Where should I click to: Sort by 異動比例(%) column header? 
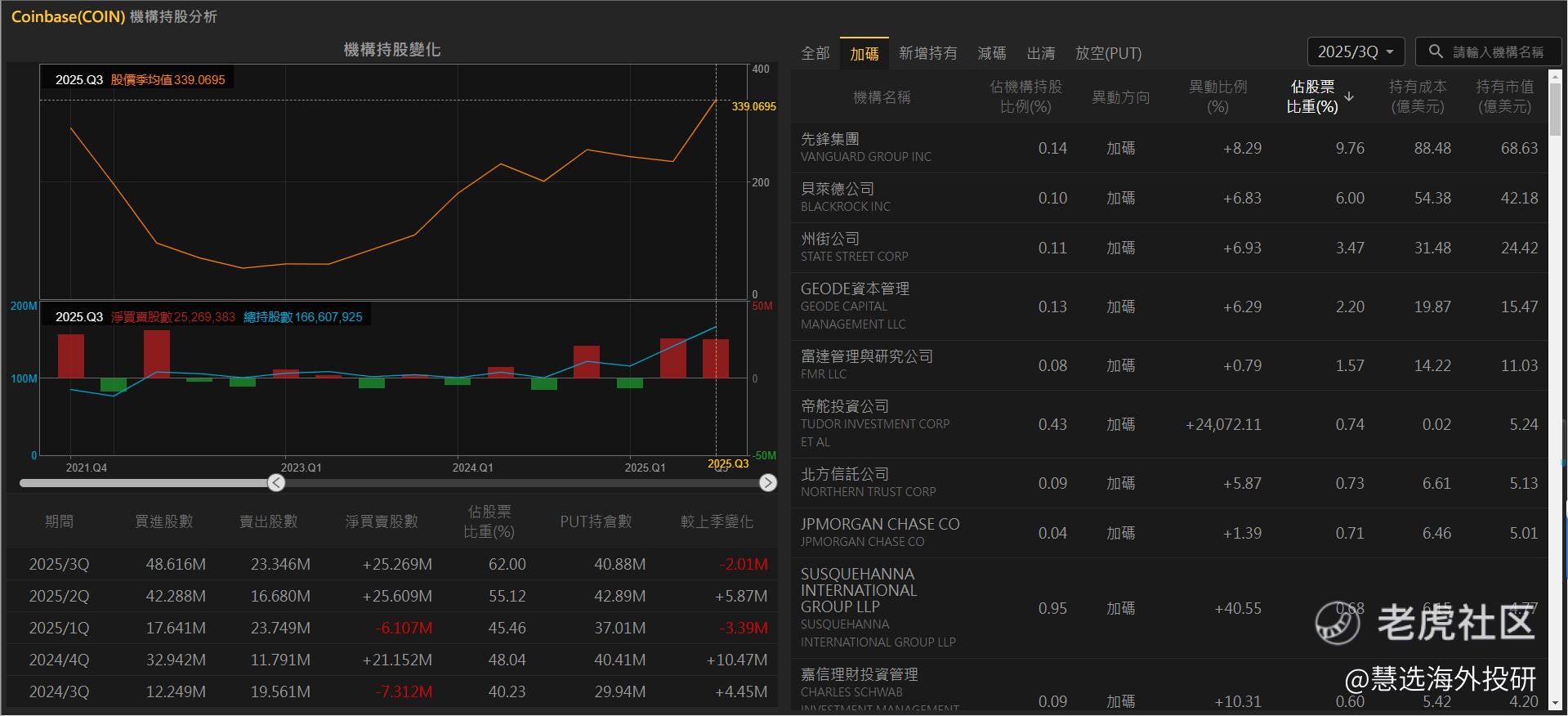[x=1217, y=96]
